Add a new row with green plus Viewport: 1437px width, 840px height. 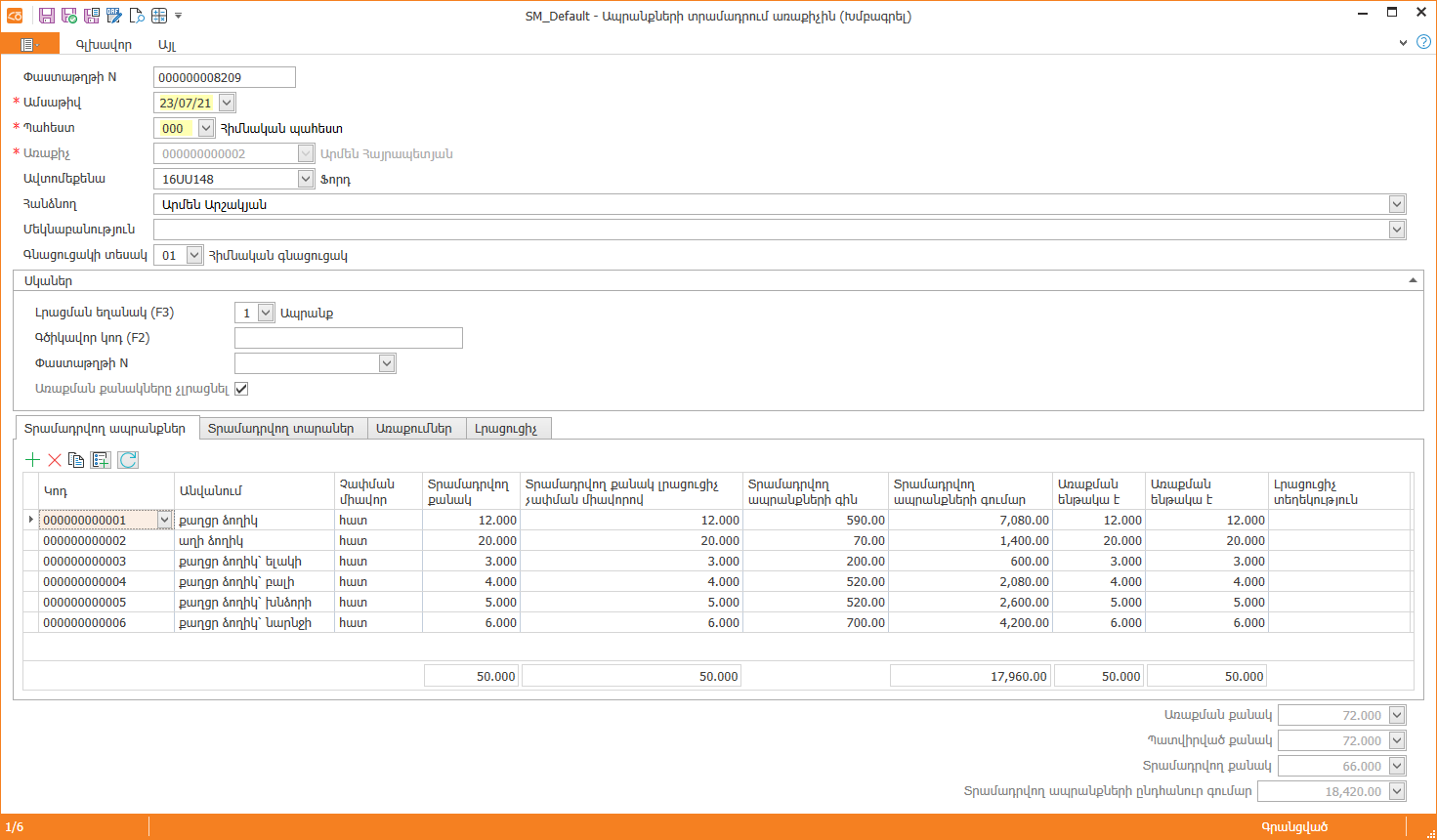[32, 460]
